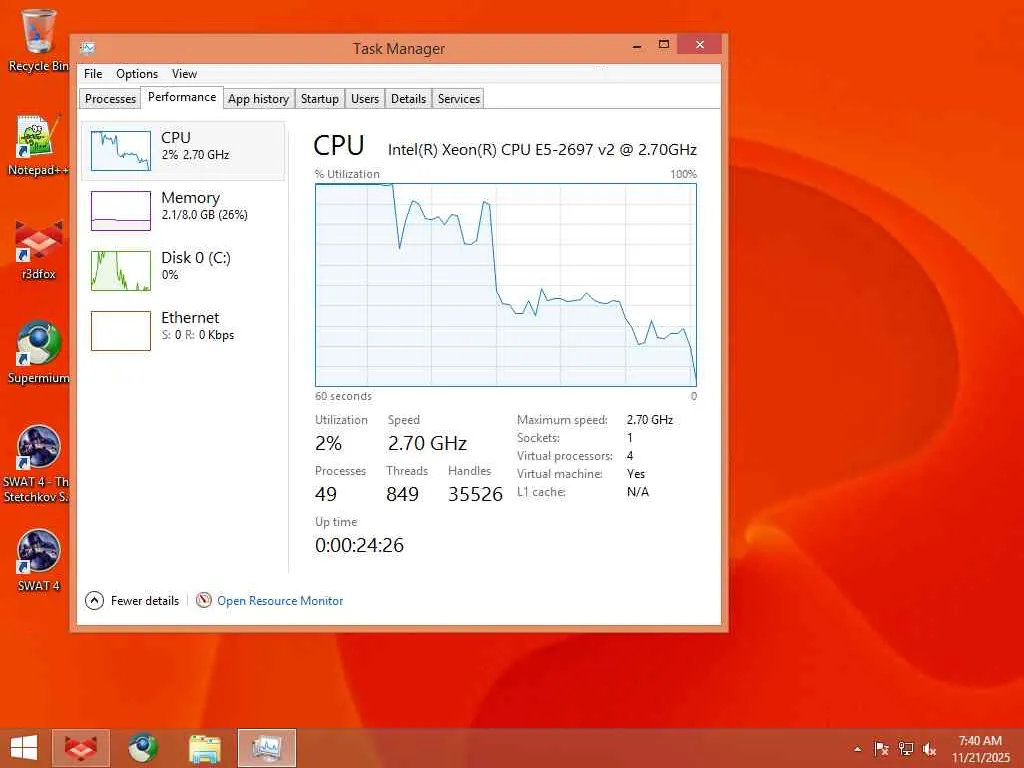This screenshot has width=1024, height=768.
Task: Open the Options menu
Action: tap(137, 74)
